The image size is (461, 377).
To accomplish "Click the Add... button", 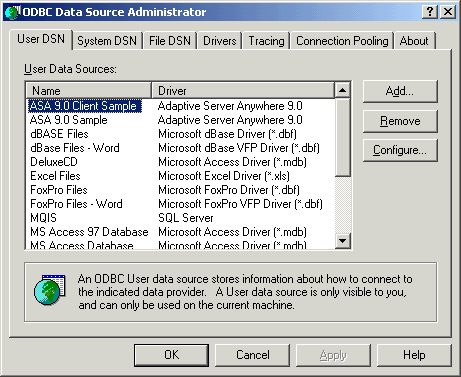I will pyautogui.click(x=400, y=91).
